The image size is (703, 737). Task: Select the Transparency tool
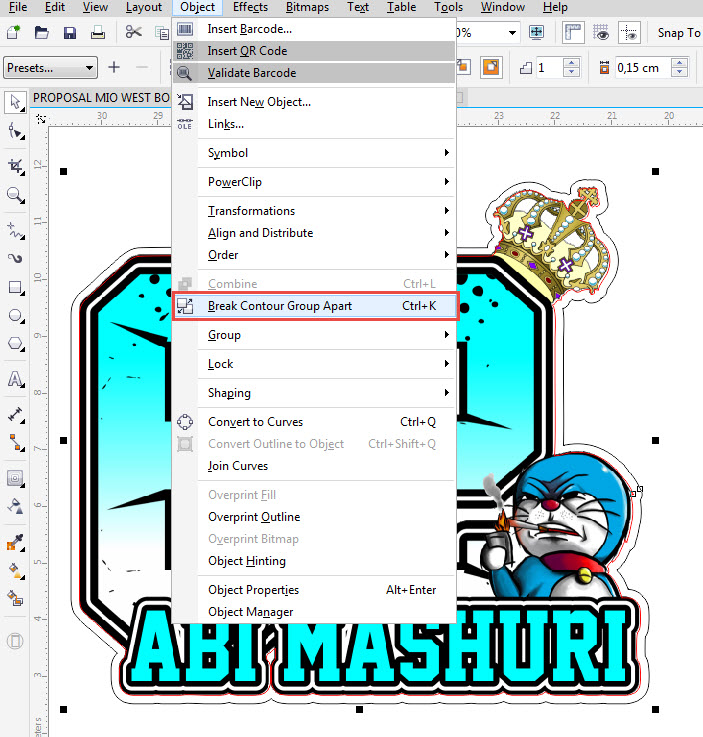pos(15,506)
